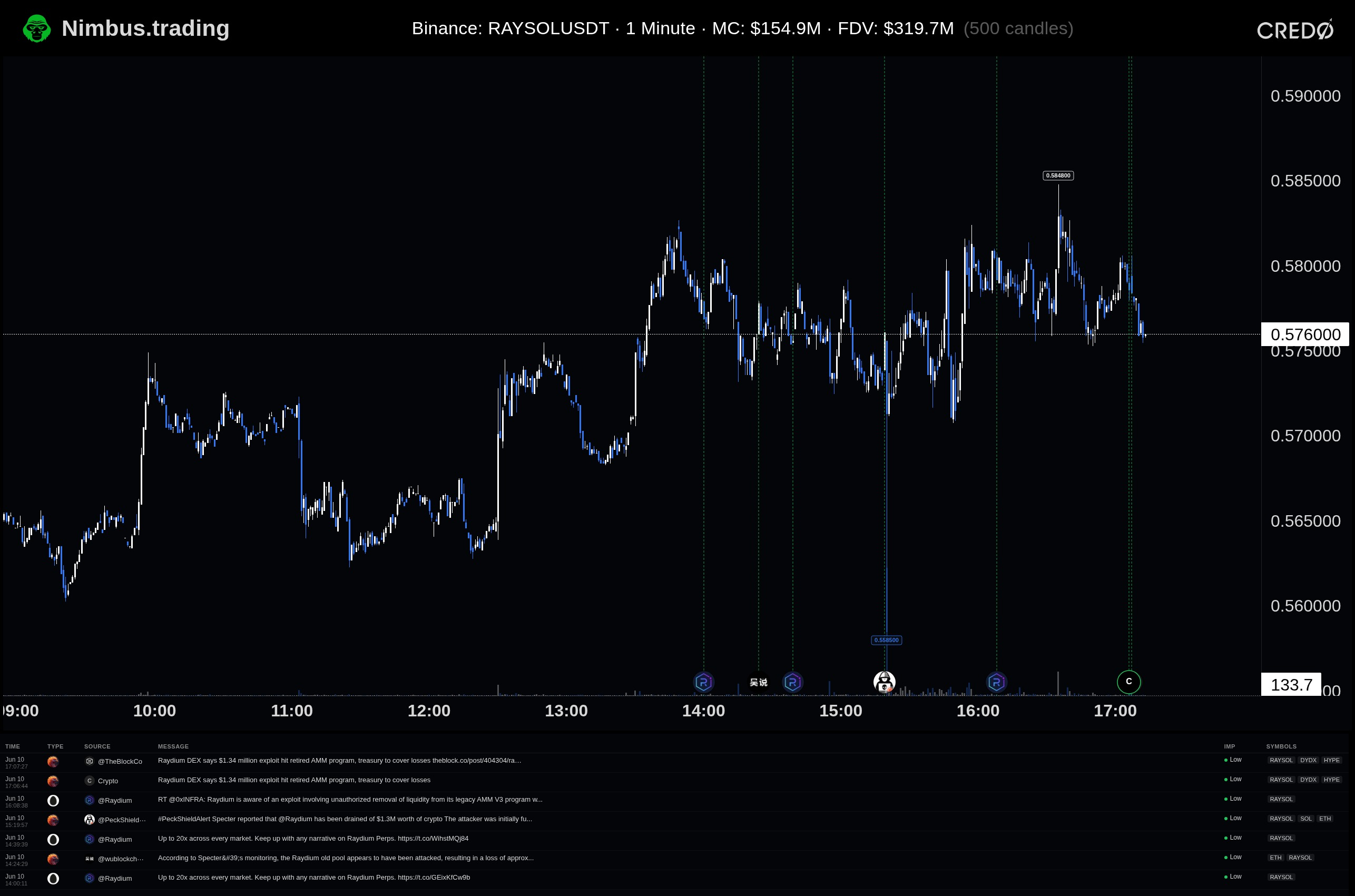Select the HYPE tag in the 17:06:44 row
This screenshot has width=1355, height=896.
1332,780
